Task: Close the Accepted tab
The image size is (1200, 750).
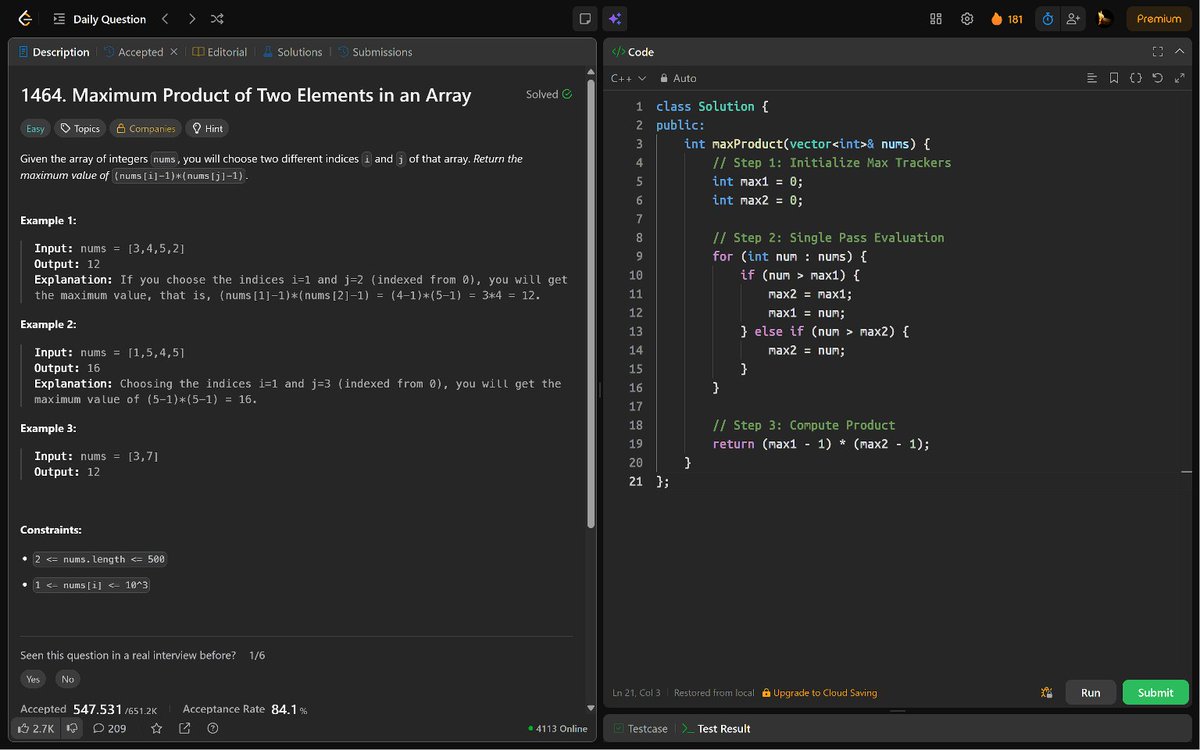Action: pos(174,52)
